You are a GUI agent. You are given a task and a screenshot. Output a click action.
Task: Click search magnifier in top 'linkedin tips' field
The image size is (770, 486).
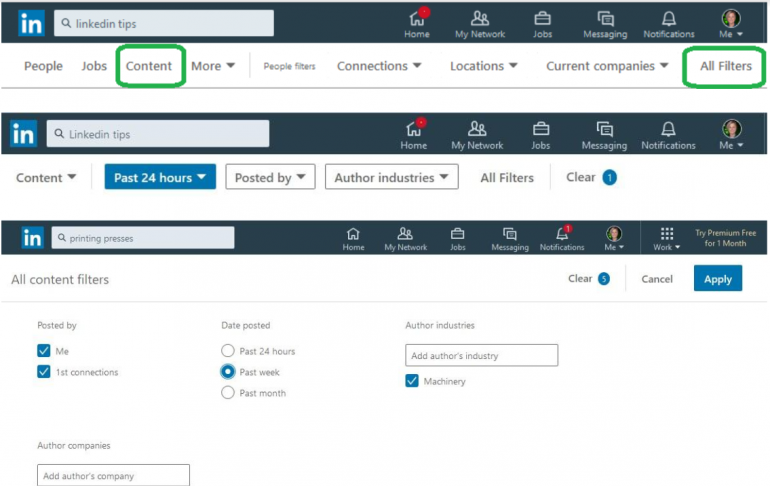66,23
